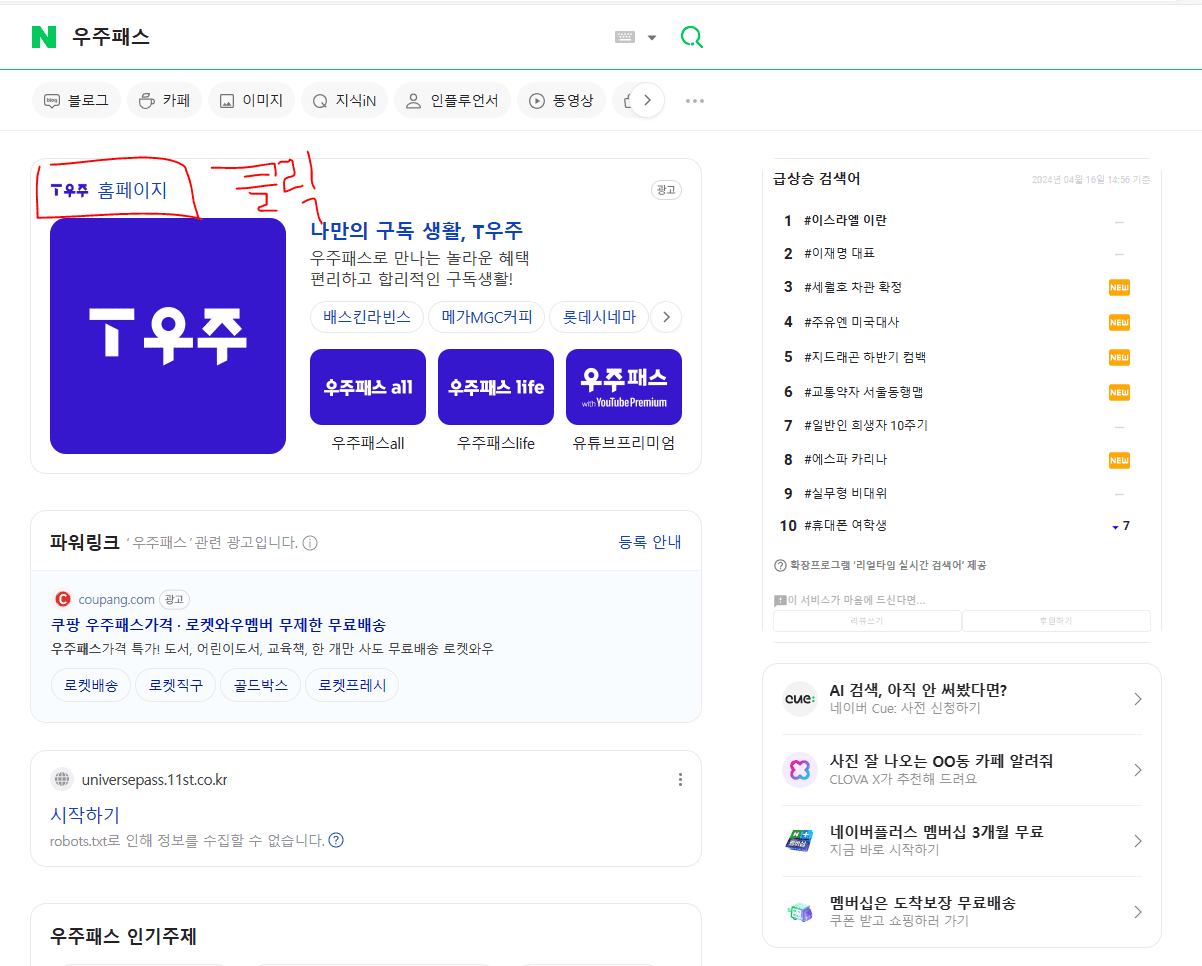Expand the 네이버플러스 멤버십 3개월 무료 row
1202x966 pixels.
(962, 841)
